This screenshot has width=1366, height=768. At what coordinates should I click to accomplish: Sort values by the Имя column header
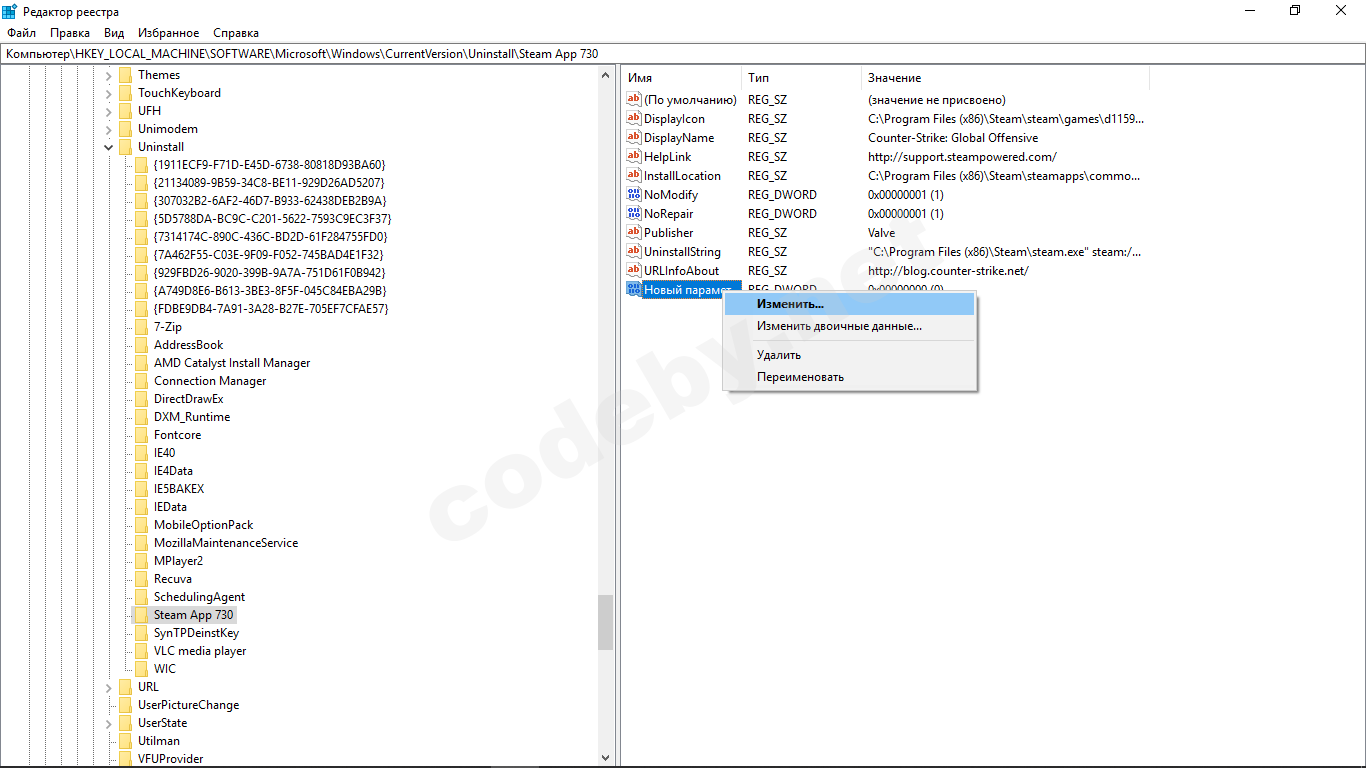(x=681, y=78)
